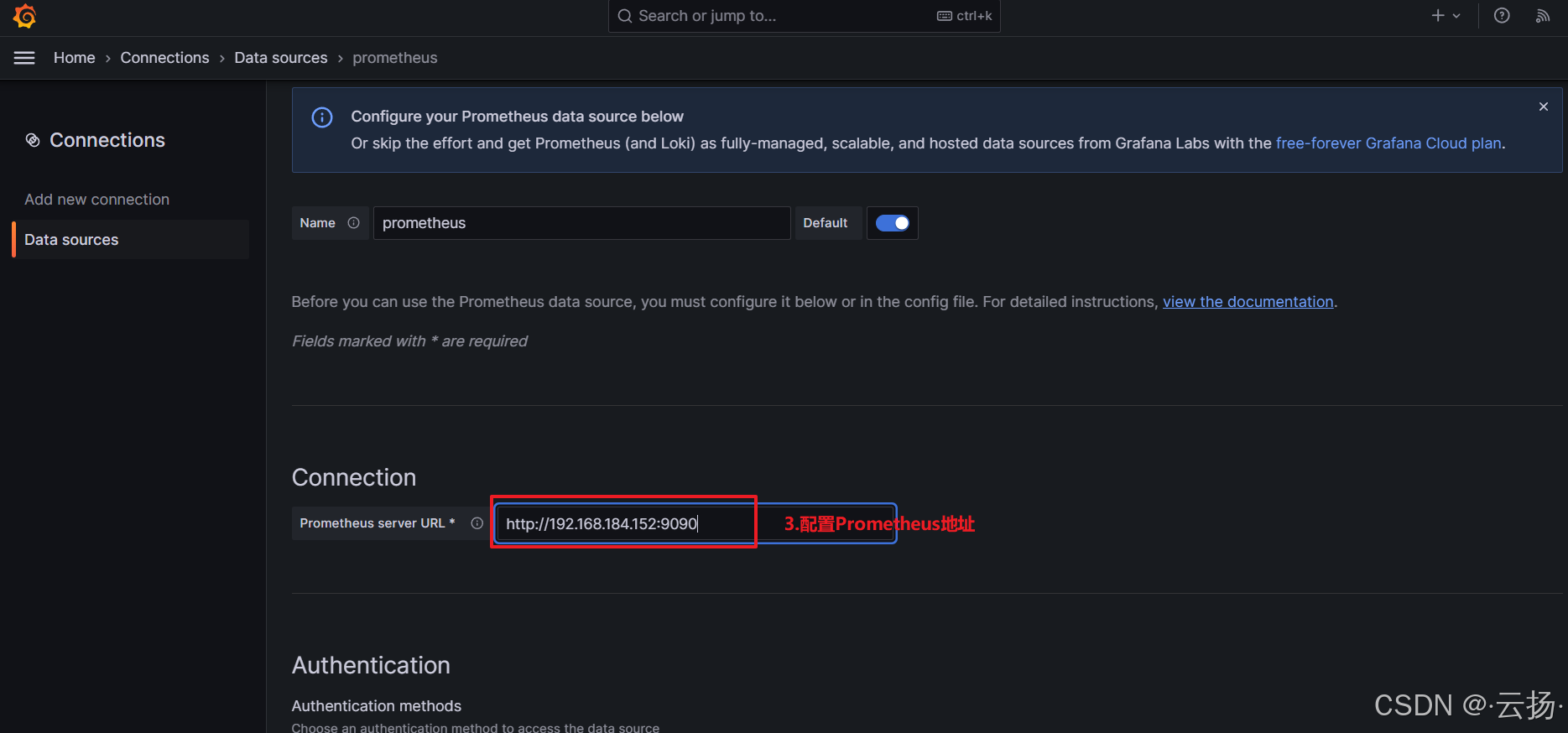This screenshot has height=733, width=1568.
Task: Click the Prometheus server URL input
Action: pyautogui.click(x=695, y=523)
